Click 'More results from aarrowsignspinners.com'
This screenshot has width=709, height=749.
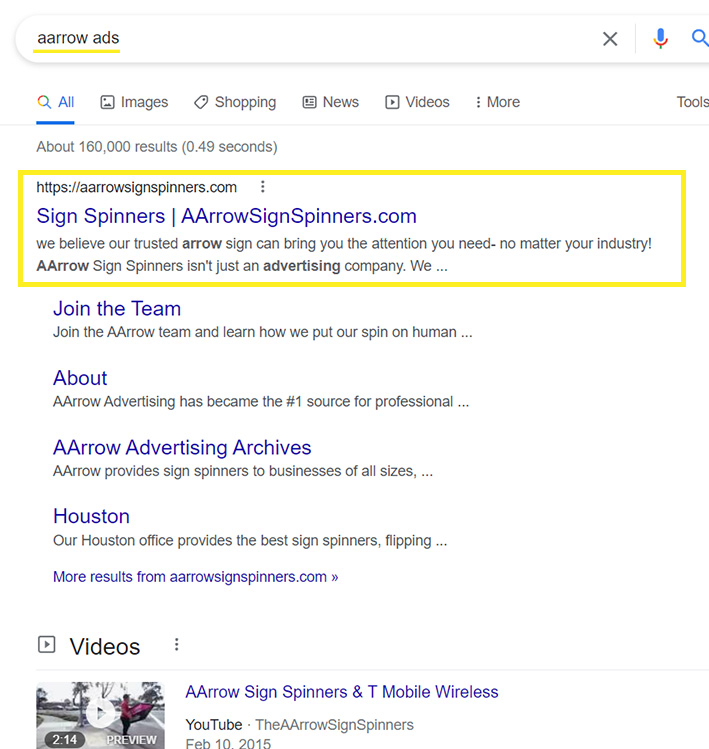click(x=195, y=577)
